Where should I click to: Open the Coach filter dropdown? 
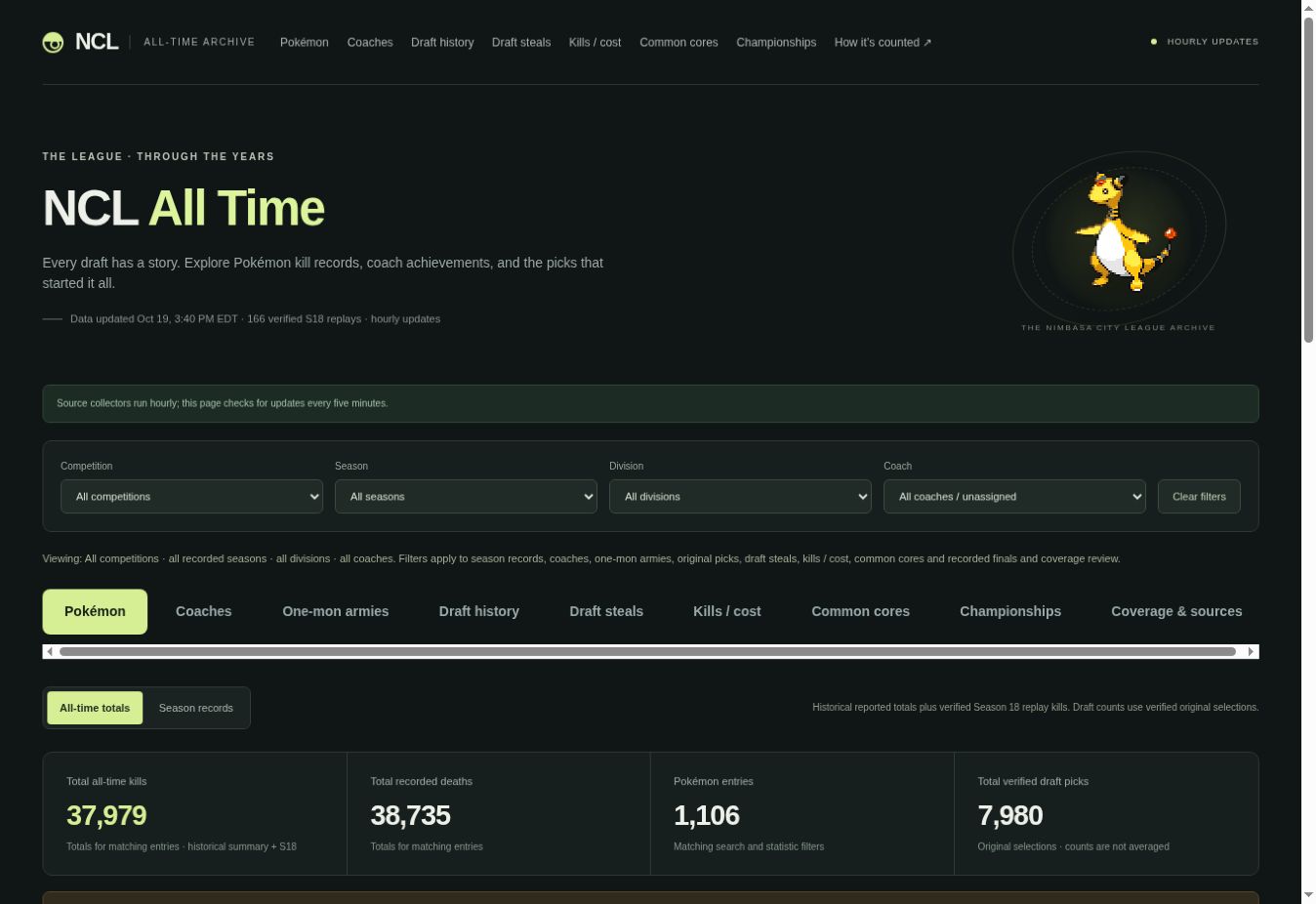(x=1014, y=496)
